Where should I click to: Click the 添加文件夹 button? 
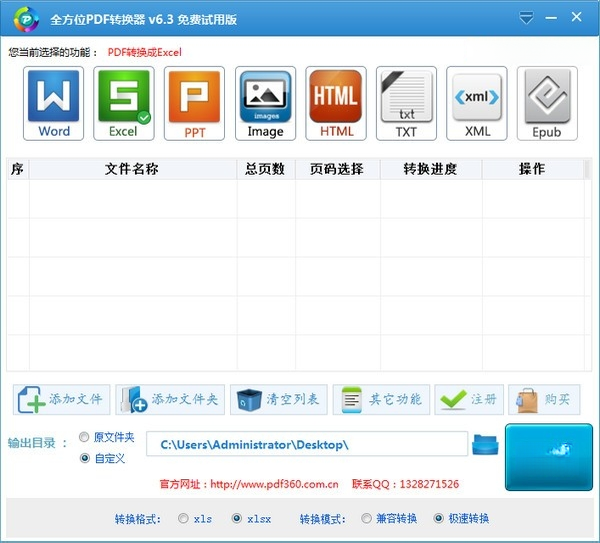[170, 400]
